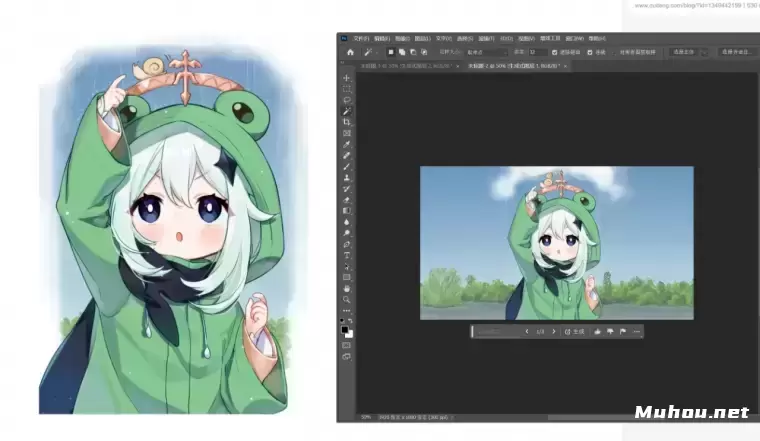Choose Intersect with Selection mode

click(x=424, y=52)
